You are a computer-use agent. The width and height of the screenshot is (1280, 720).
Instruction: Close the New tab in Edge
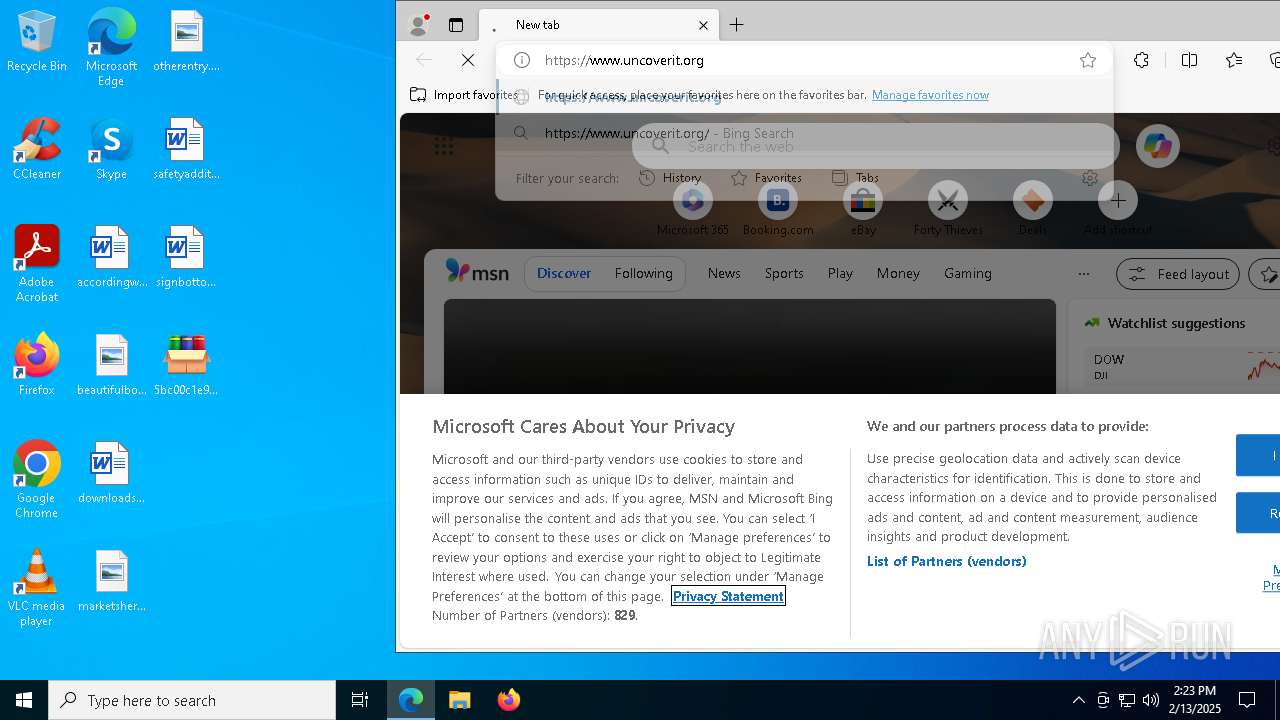(703, 25)
